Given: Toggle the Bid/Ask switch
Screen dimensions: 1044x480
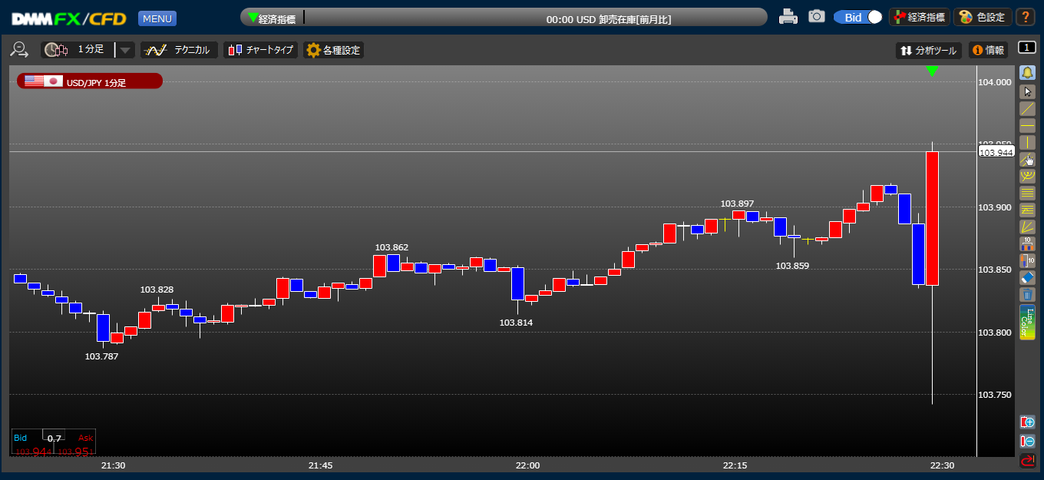Looking at the screenshot, I should 858,17.
